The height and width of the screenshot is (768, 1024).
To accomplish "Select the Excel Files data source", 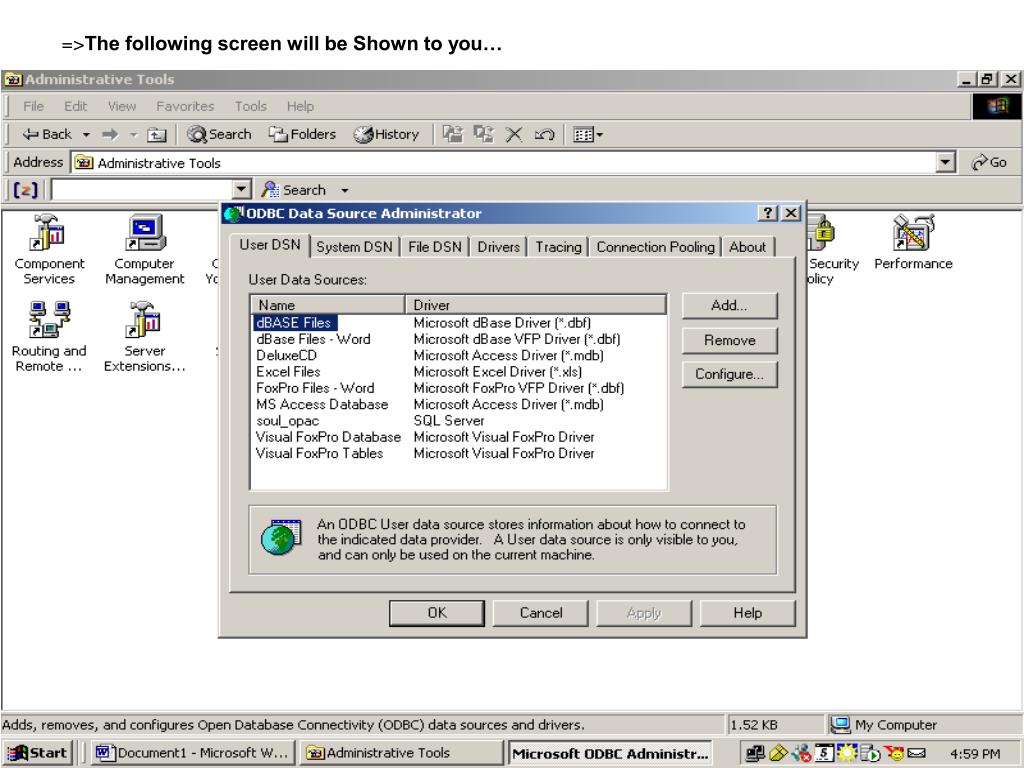I will click(288, 372).
